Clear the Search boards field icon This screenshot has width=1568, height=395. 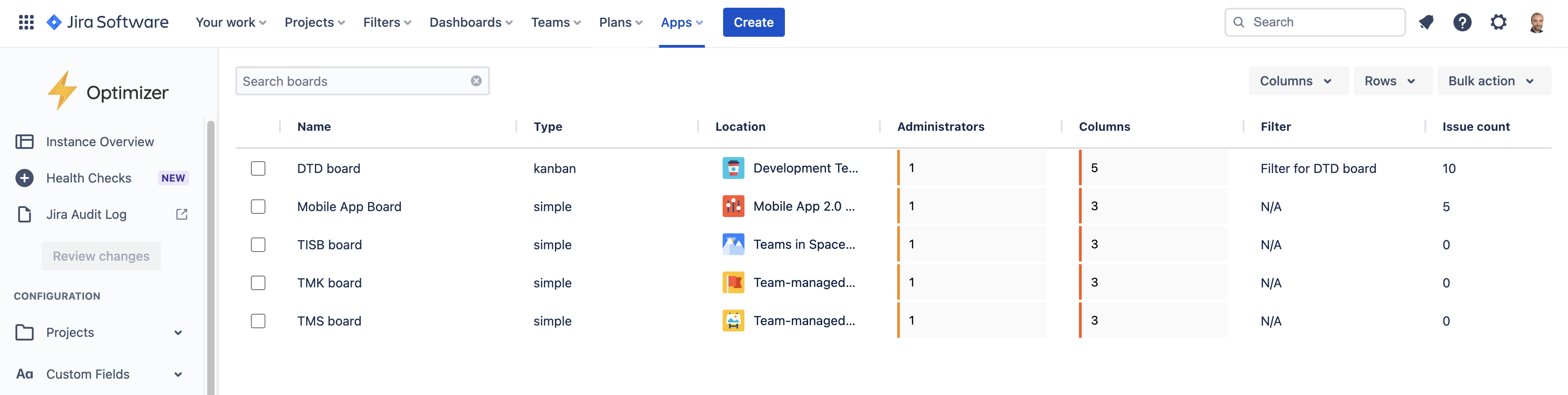coord(476,81)
